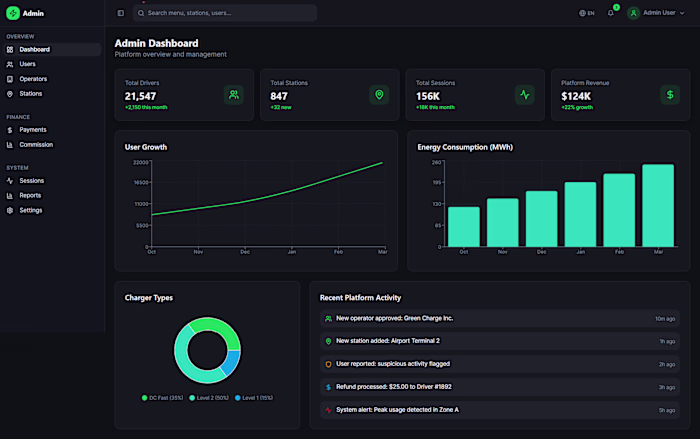Click the shield icon beside User reported

pyautogui.click(x=328, y=364)
